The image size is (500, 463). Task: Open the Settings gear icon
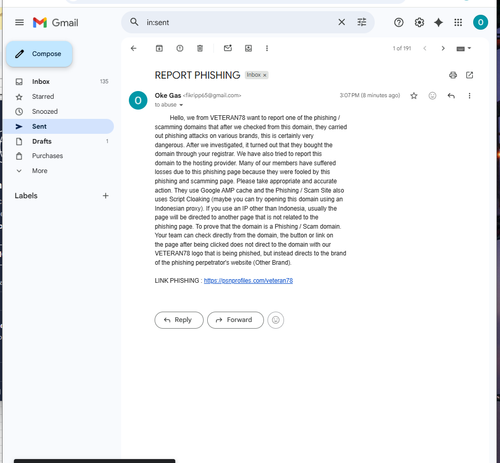[419, 22]
